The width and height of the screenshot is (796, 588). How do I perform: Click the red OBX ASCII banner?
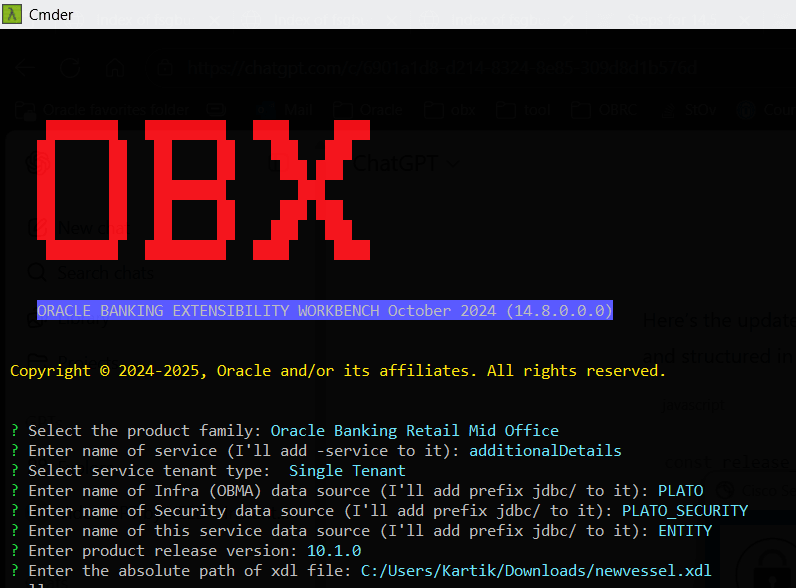tap(204, 190)
